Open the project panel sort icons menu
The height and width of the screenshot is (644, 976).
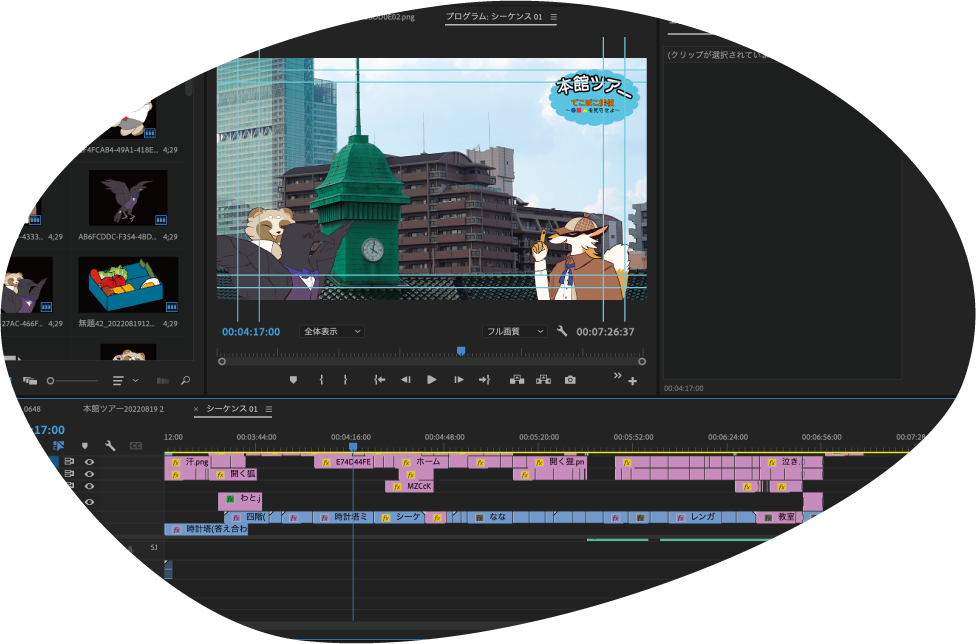click(x=118, y=381)
